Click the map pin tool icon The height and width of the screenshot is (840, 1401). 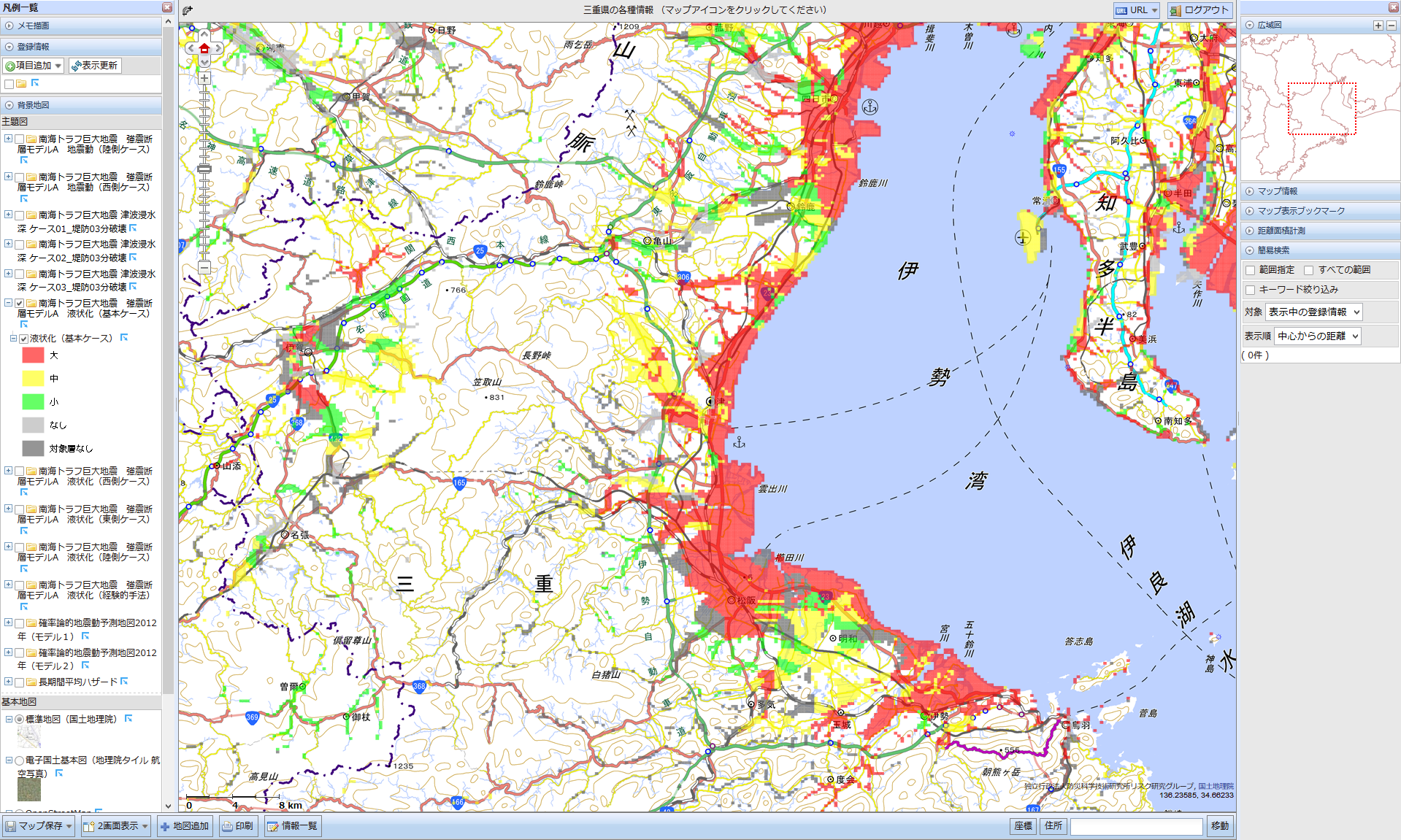[188, 10]
